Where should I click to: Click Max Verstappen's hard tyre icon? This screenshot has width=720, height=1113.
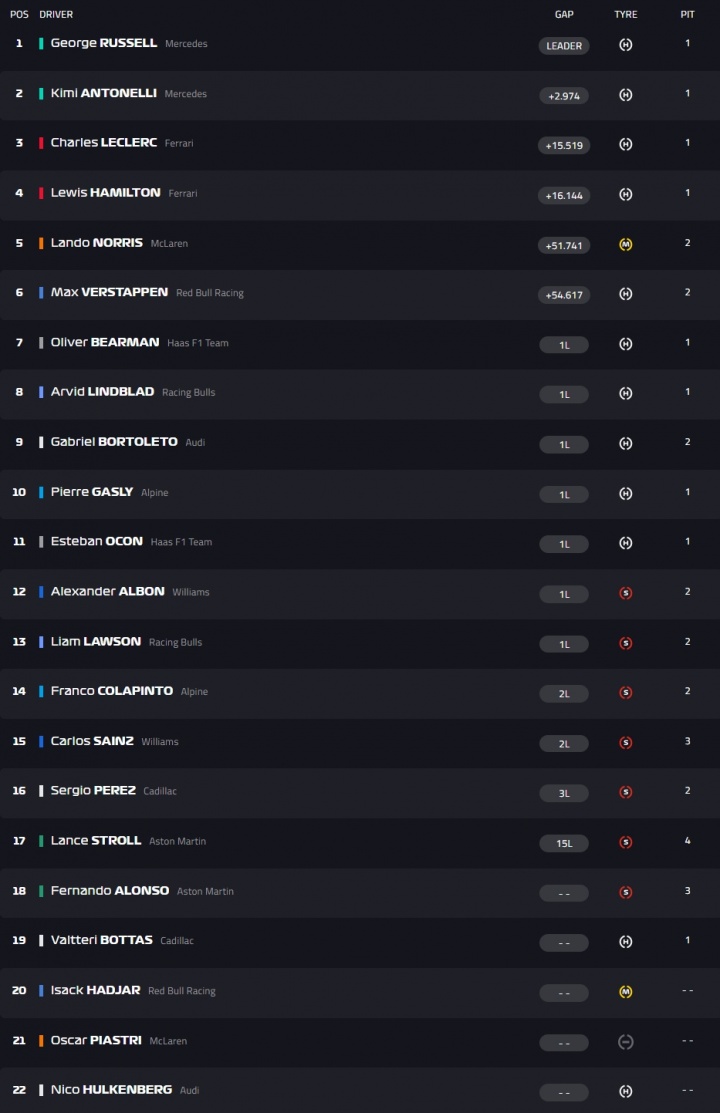tap(626, 294)
